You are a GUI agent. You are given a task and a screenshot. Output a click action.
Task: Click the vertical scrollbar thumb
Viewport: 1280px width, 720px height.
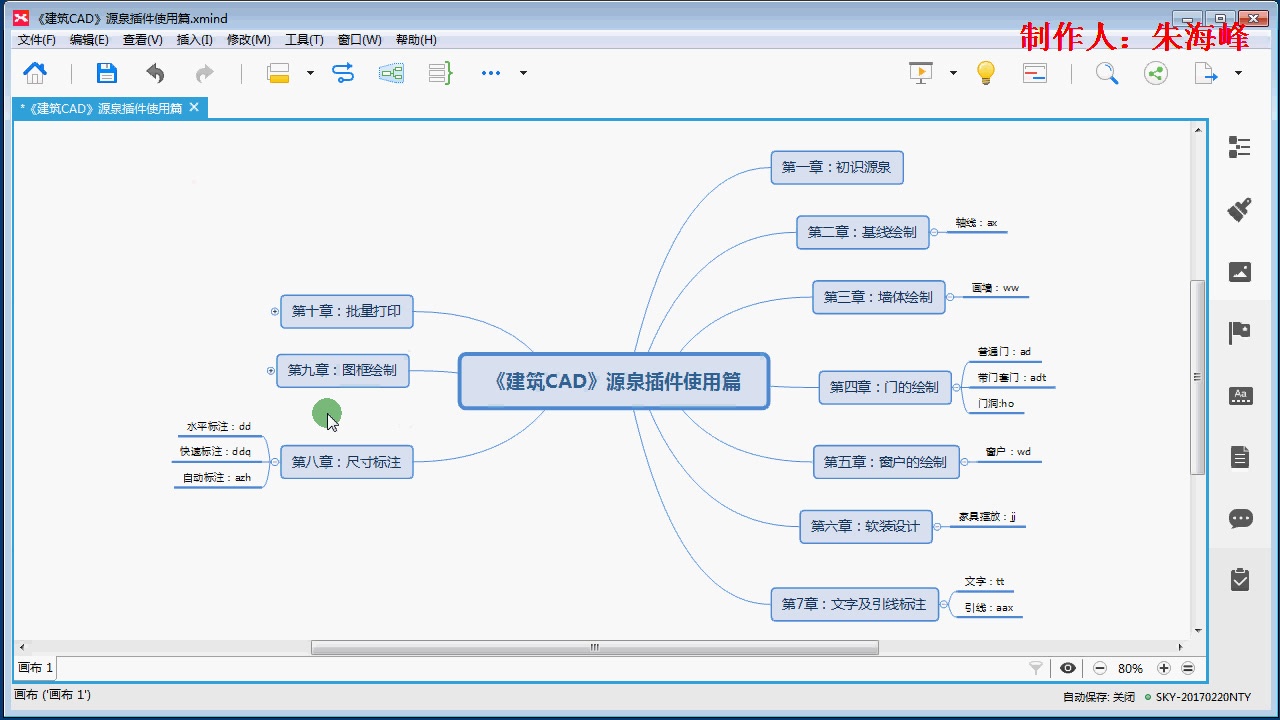pos(1197,377)
